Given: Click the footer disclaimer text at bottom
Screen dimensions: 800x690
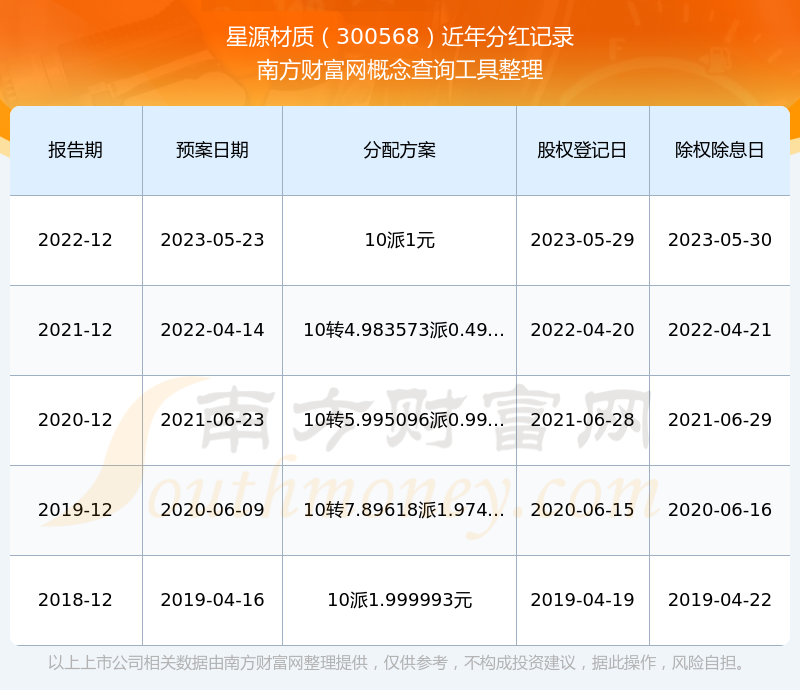Looking at the screenshot, I should point(400,663).
